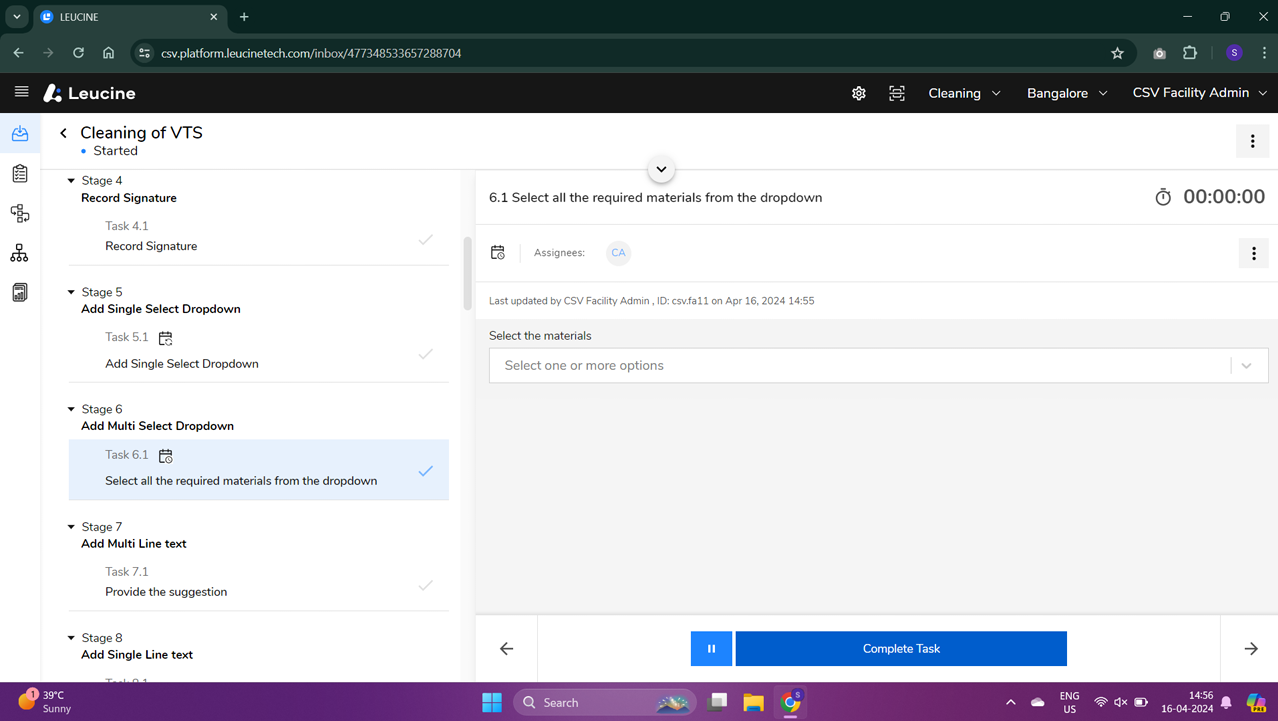Click the checkmark next to Task 7.1

pos(426,585)
